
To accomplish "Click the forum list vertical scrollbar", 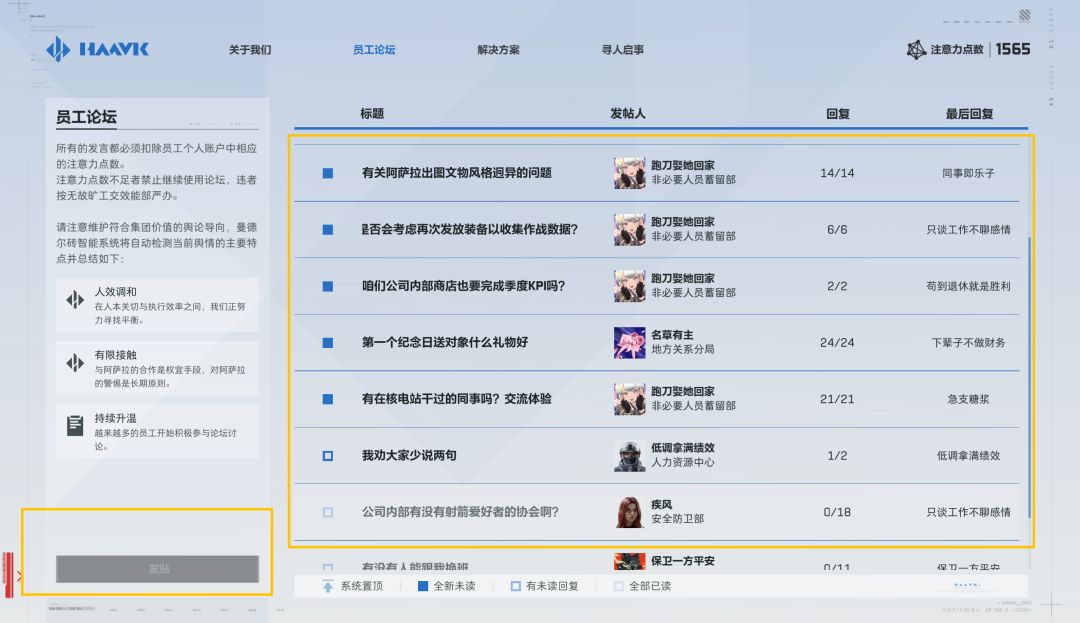I will [x=1029, y=377].
